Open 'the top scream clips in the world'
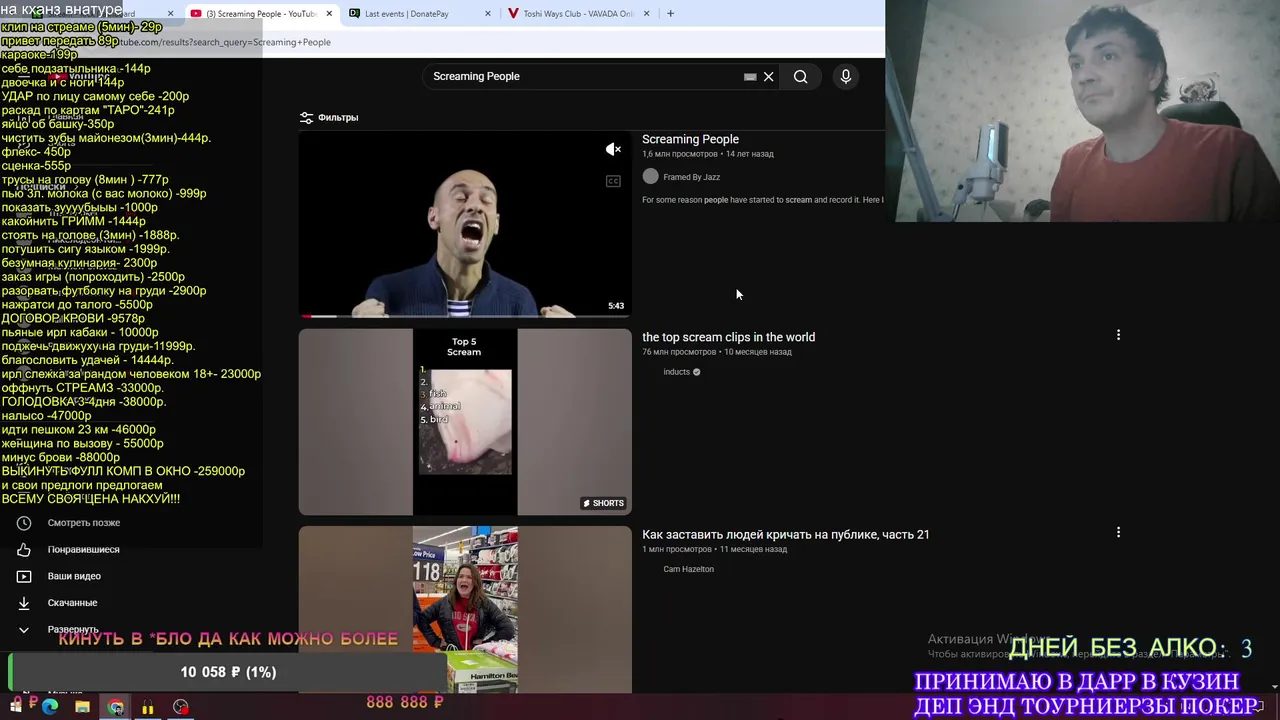The width and height of the screenshot is (1280, 720). pyautogui.click(x=728, y=337)
